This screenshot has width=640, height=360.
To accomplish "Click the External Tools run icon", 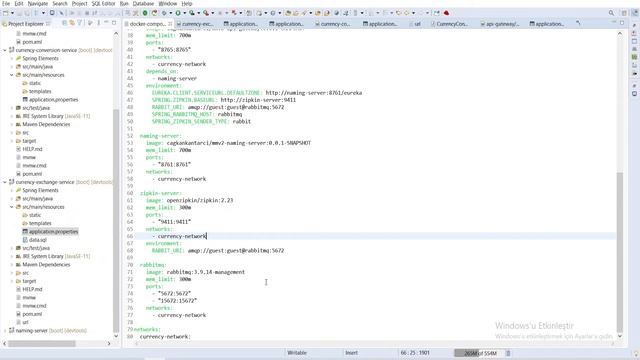I will (x=206, y=13).
